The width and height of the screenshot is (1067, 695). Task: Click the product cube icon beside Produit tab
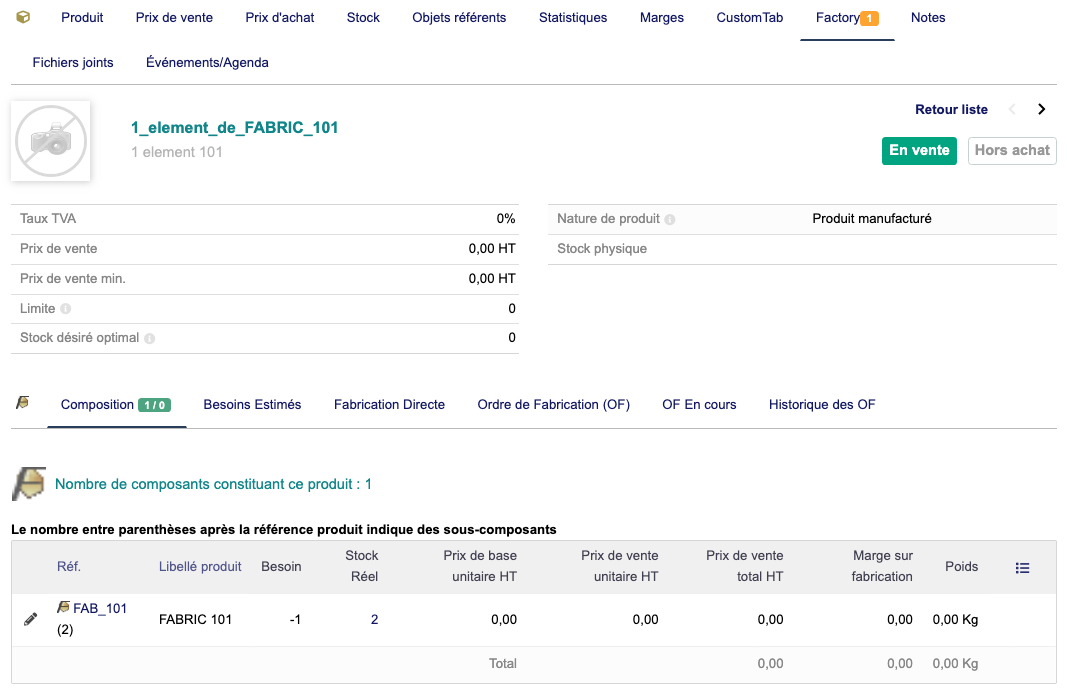(x=23, y=17)
